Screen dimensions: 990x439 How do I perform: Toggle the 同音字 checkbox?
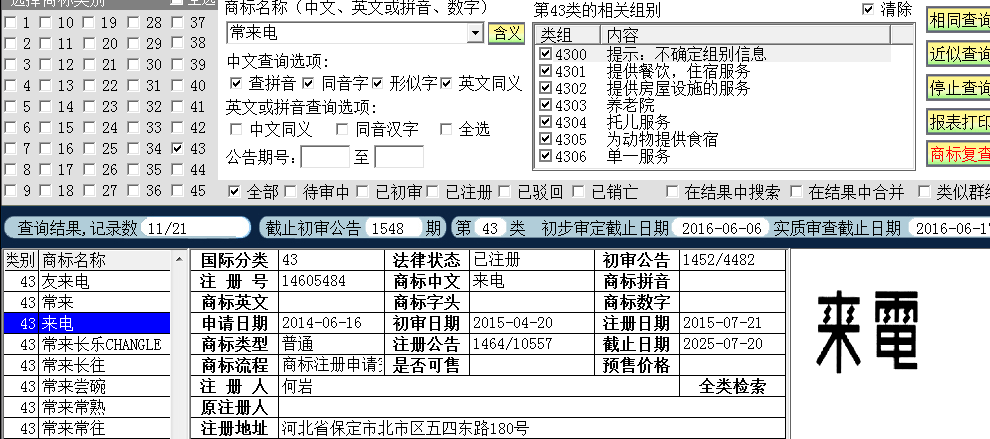coord(308,83)
